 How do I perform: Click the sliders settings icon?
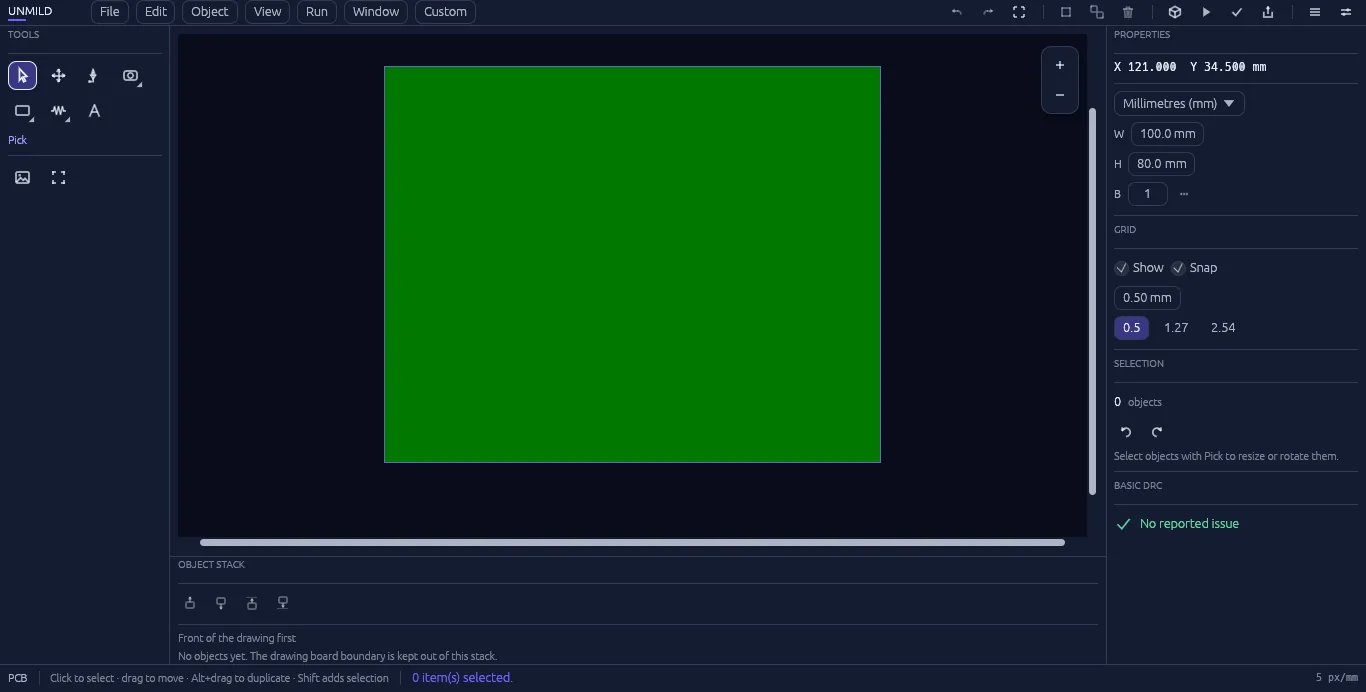tap(1346, 12)
